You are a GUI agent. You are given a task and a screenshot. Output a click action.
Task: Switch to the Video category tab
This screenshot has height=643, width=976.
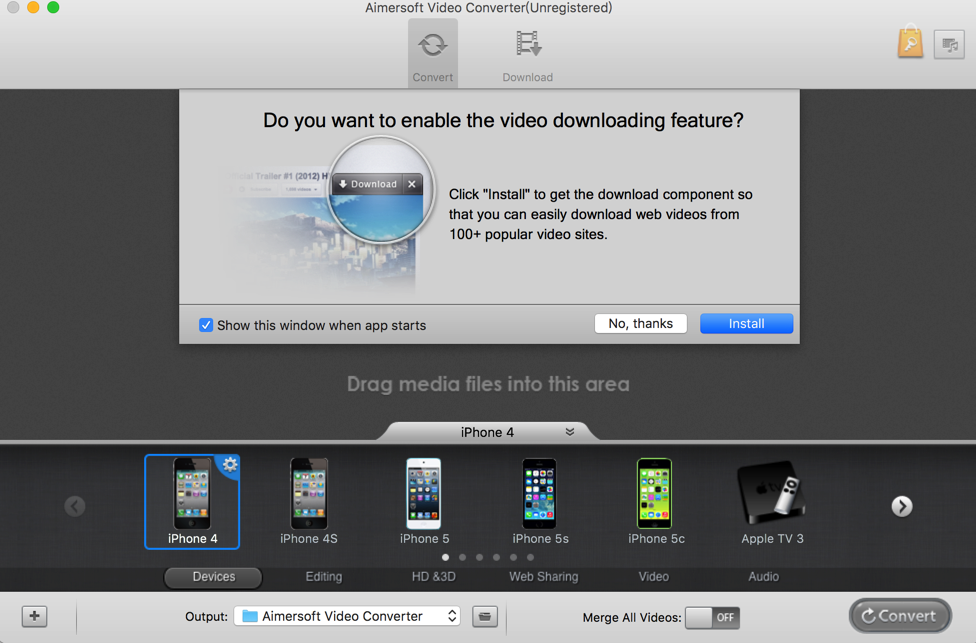coord(654,577)
